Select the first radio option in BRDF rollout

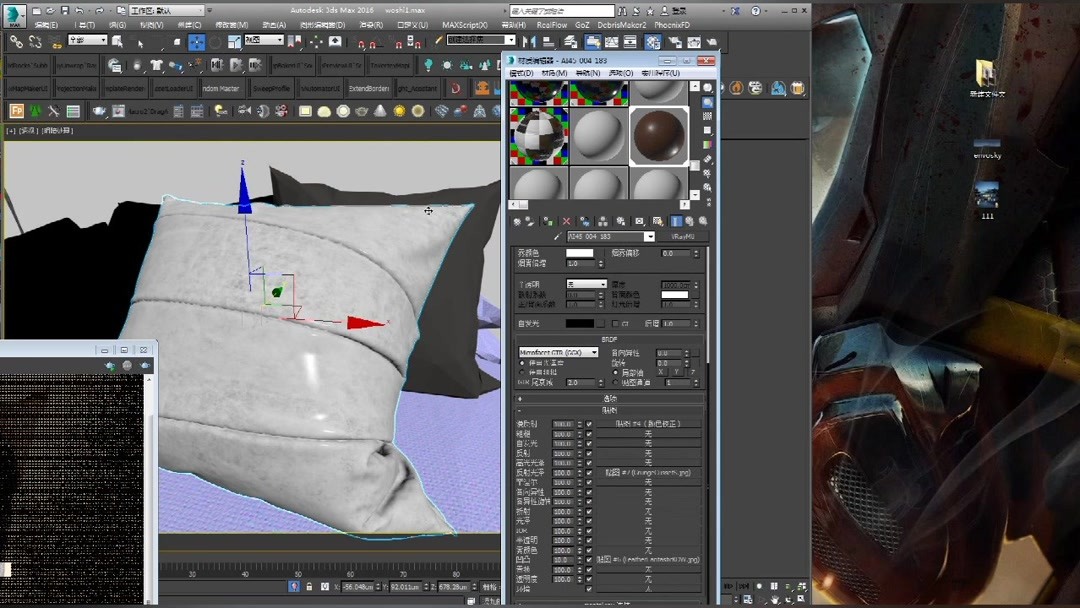(x=522, y=363)
